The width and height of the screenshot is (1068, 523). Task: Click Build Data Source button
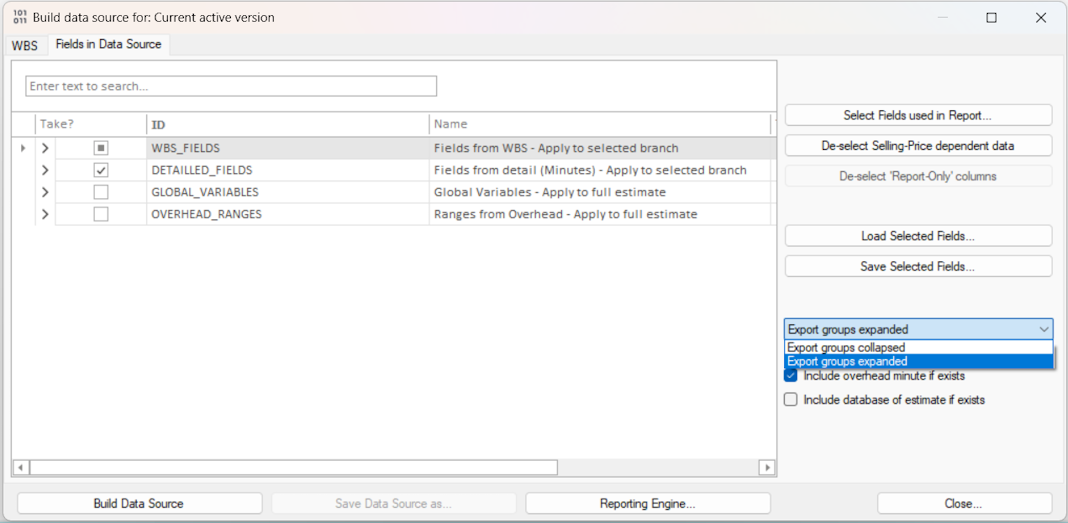[139, 504]
